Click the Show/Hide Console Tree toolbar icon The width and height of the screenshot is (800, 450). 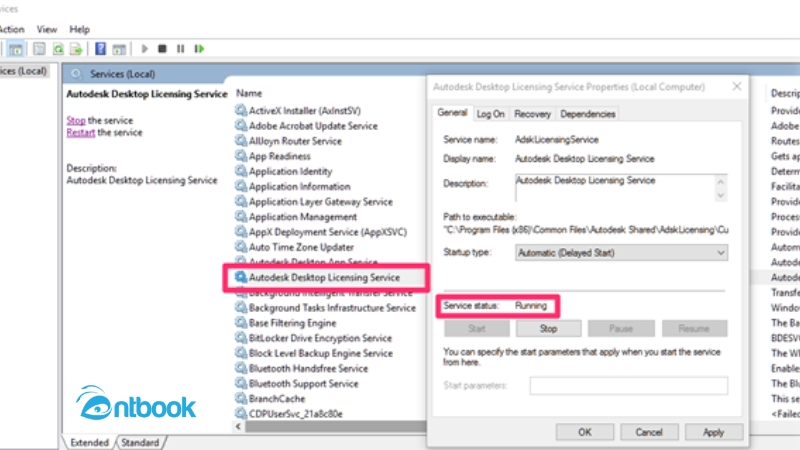pyautogui.click(x=16, y=49)
